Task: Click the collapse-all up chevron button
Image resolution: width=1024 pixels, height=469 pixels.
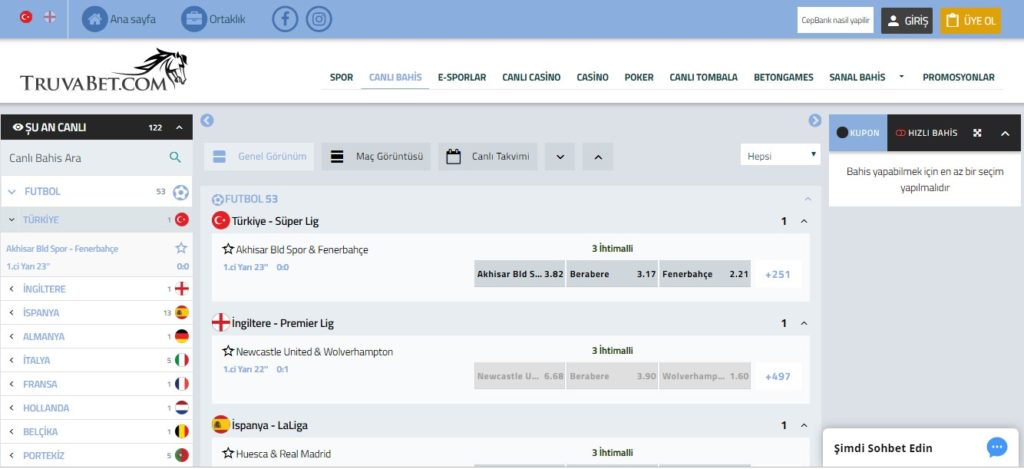Action: [x=598, y=157]
